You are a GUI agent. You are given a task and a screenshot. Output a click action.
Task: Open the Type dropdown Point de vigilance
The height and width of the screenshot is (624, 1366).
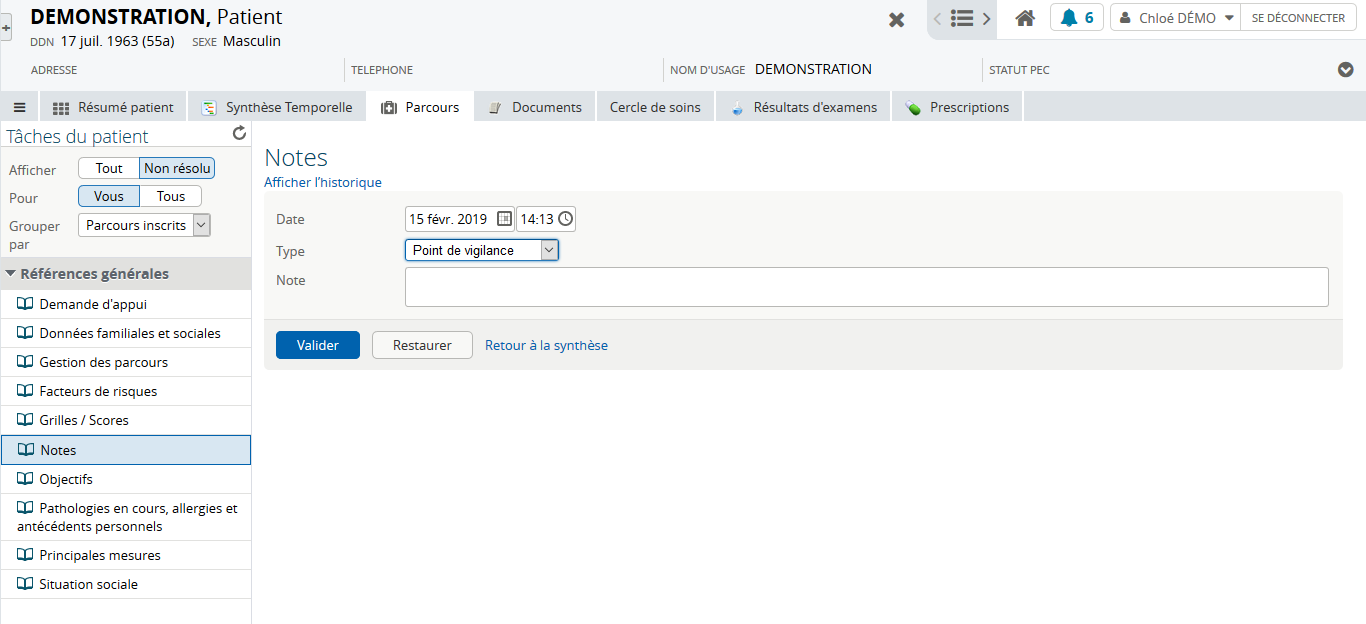click(x=482, y=250)
